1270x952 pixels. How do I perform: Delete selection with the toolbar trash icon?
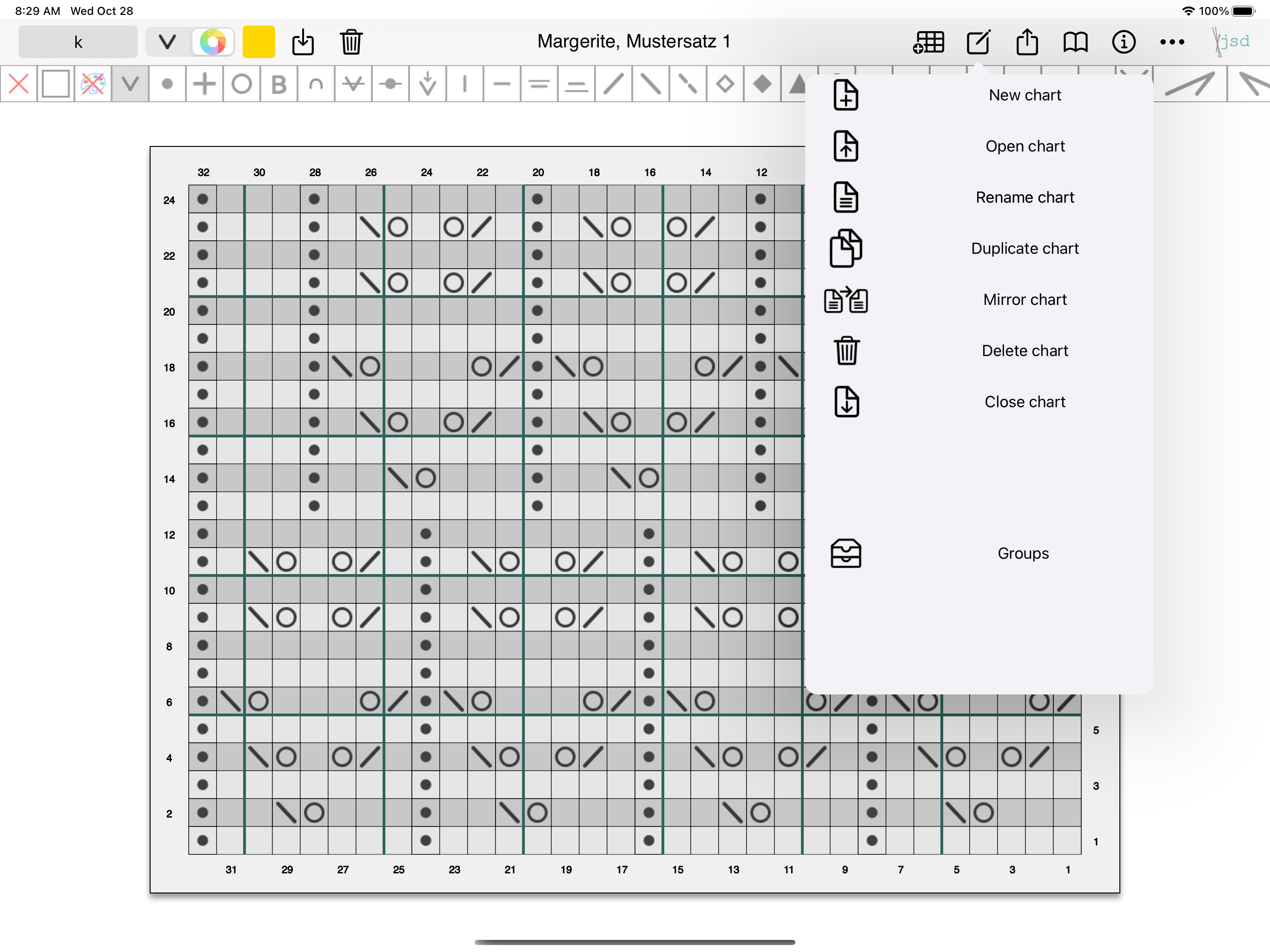tap(351, 42)
